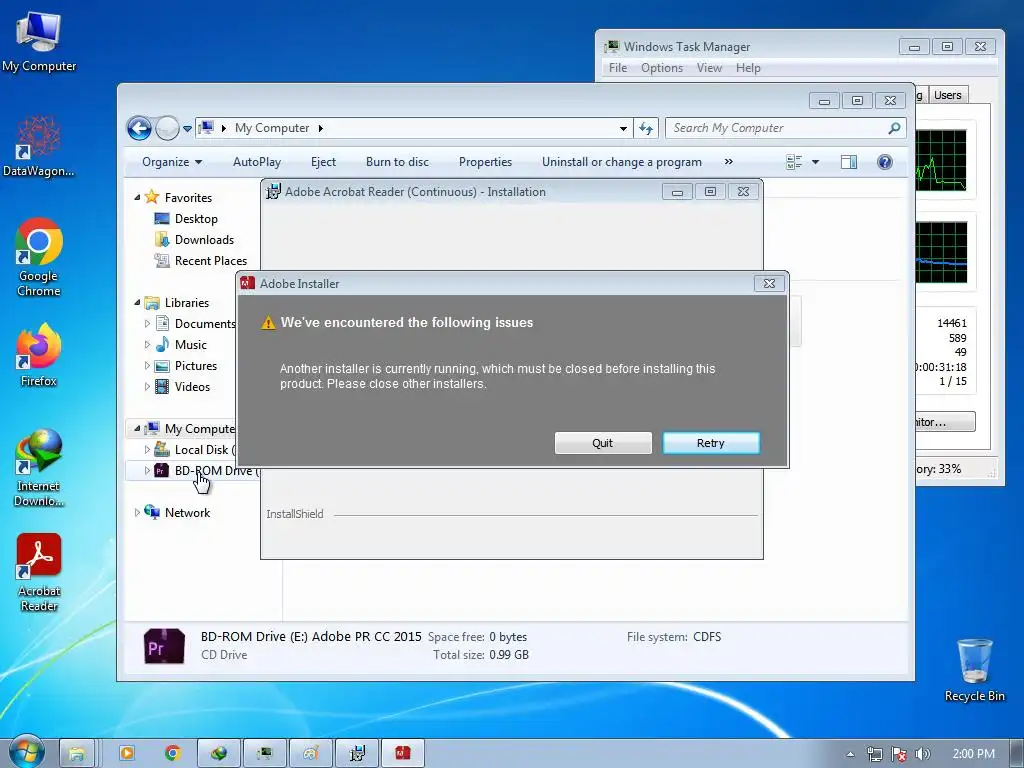Click AutoPlay in the Explorer toolbar

pos(257,162)
